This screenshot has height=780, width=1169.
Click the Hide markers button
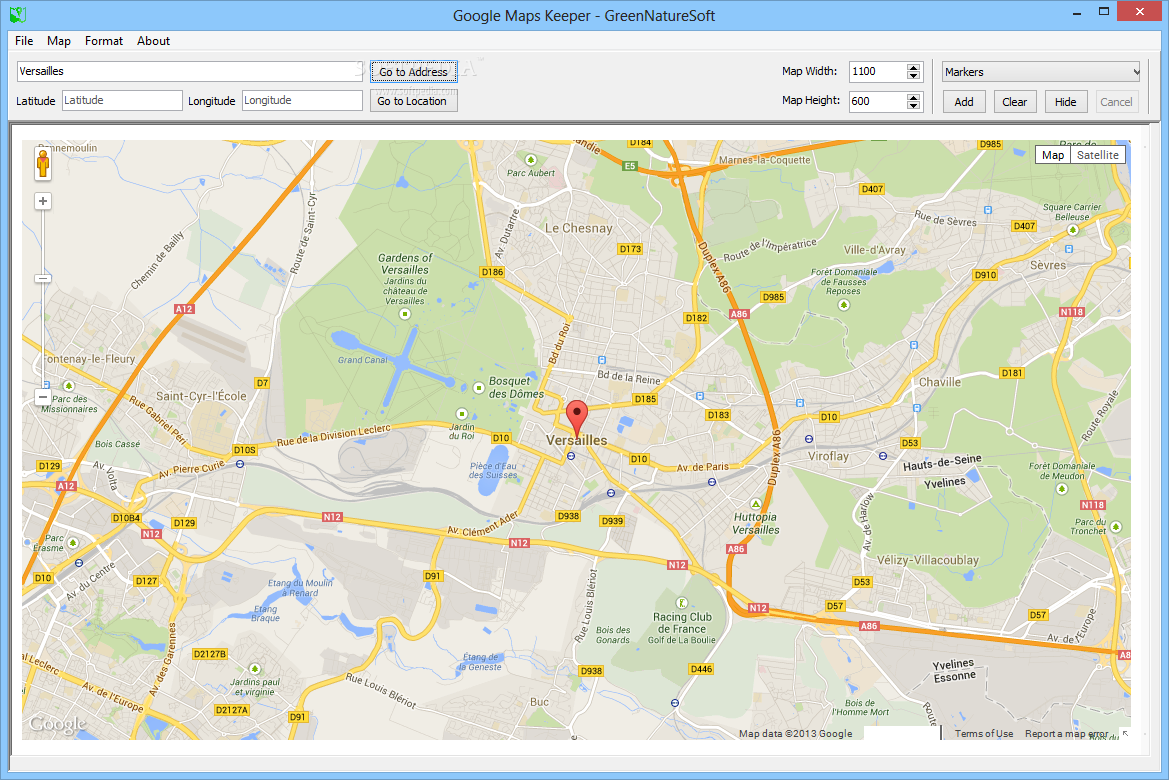tap(1065, 101)
